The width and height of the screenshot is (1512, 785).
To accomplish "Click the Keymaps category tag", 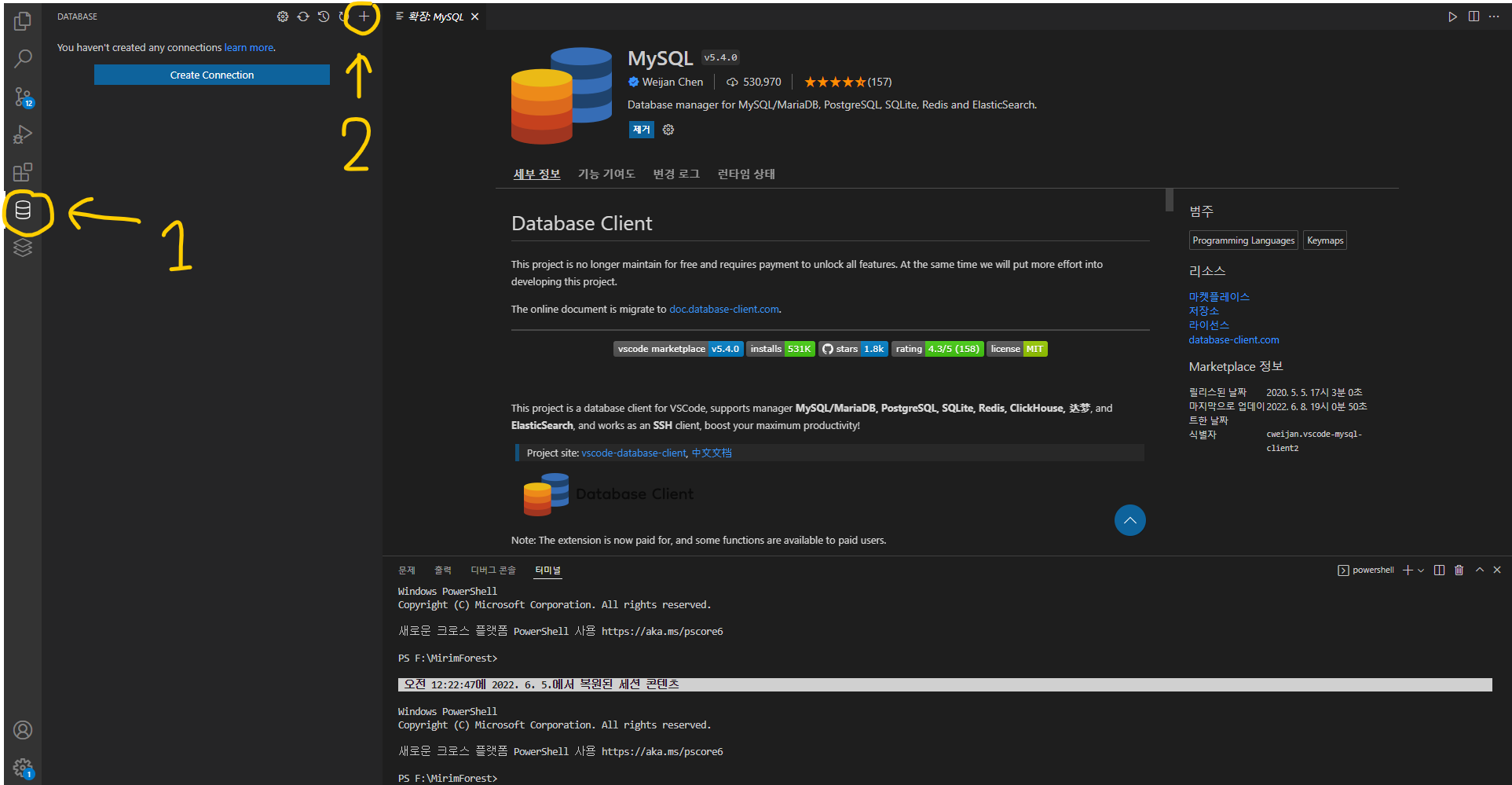I will (1325, 240).
